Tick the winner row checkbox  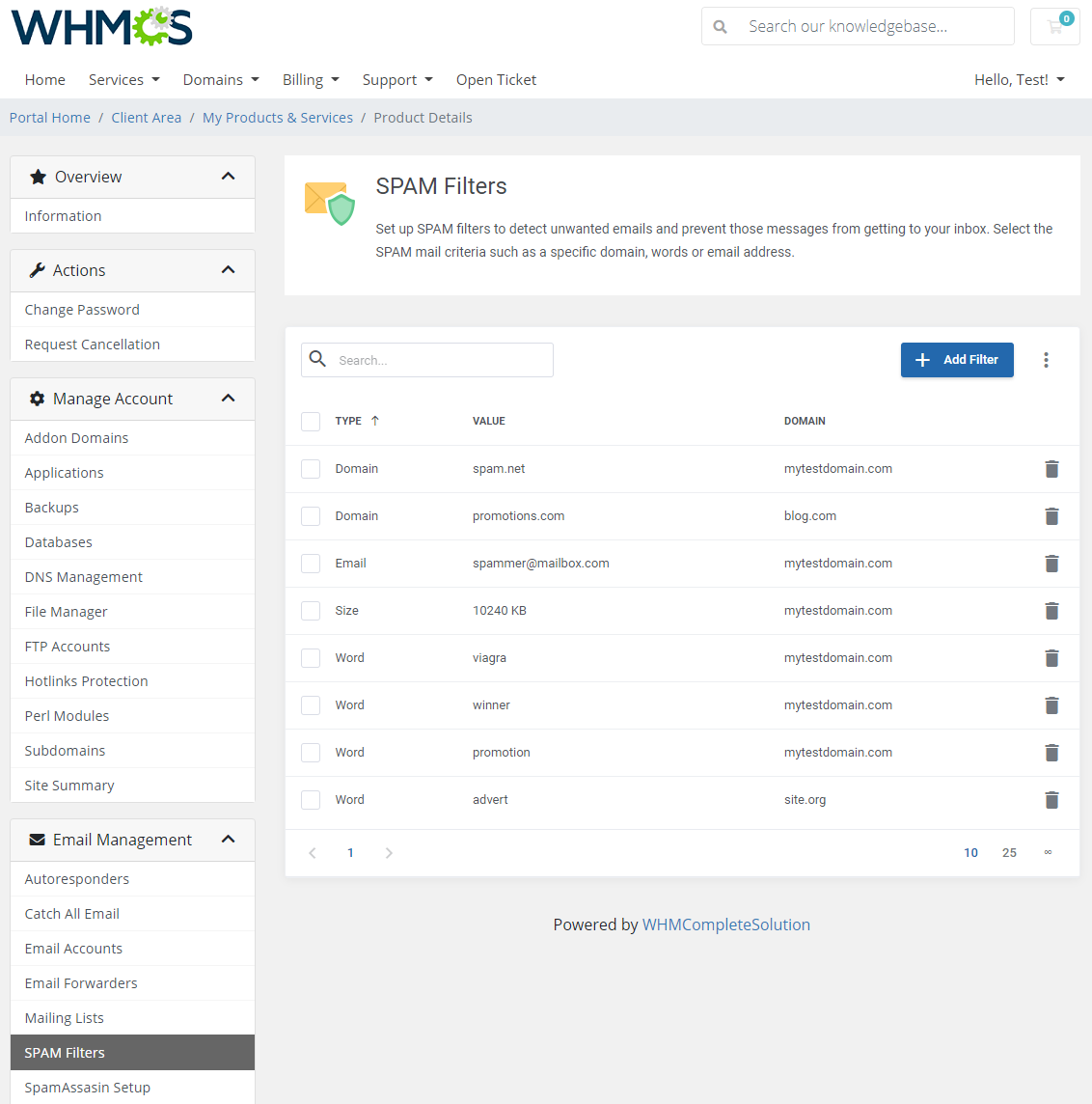tap(311, 704)
